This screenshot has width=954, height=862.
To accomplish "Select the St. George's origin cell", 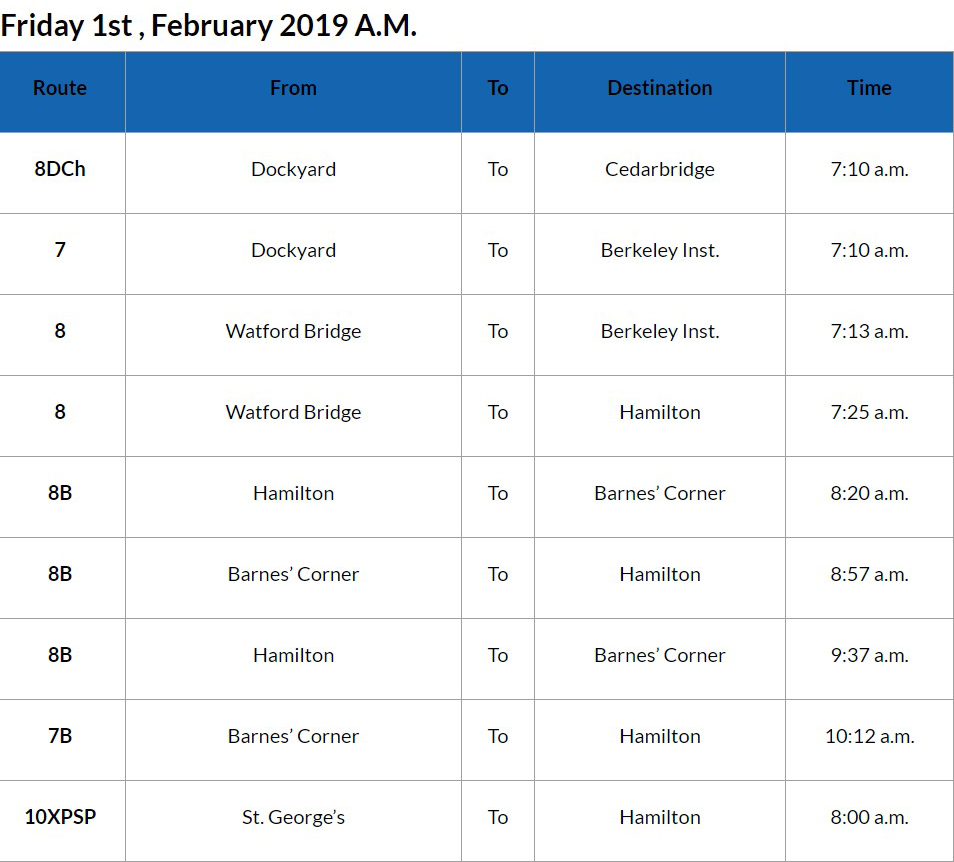I will [293, 817].
